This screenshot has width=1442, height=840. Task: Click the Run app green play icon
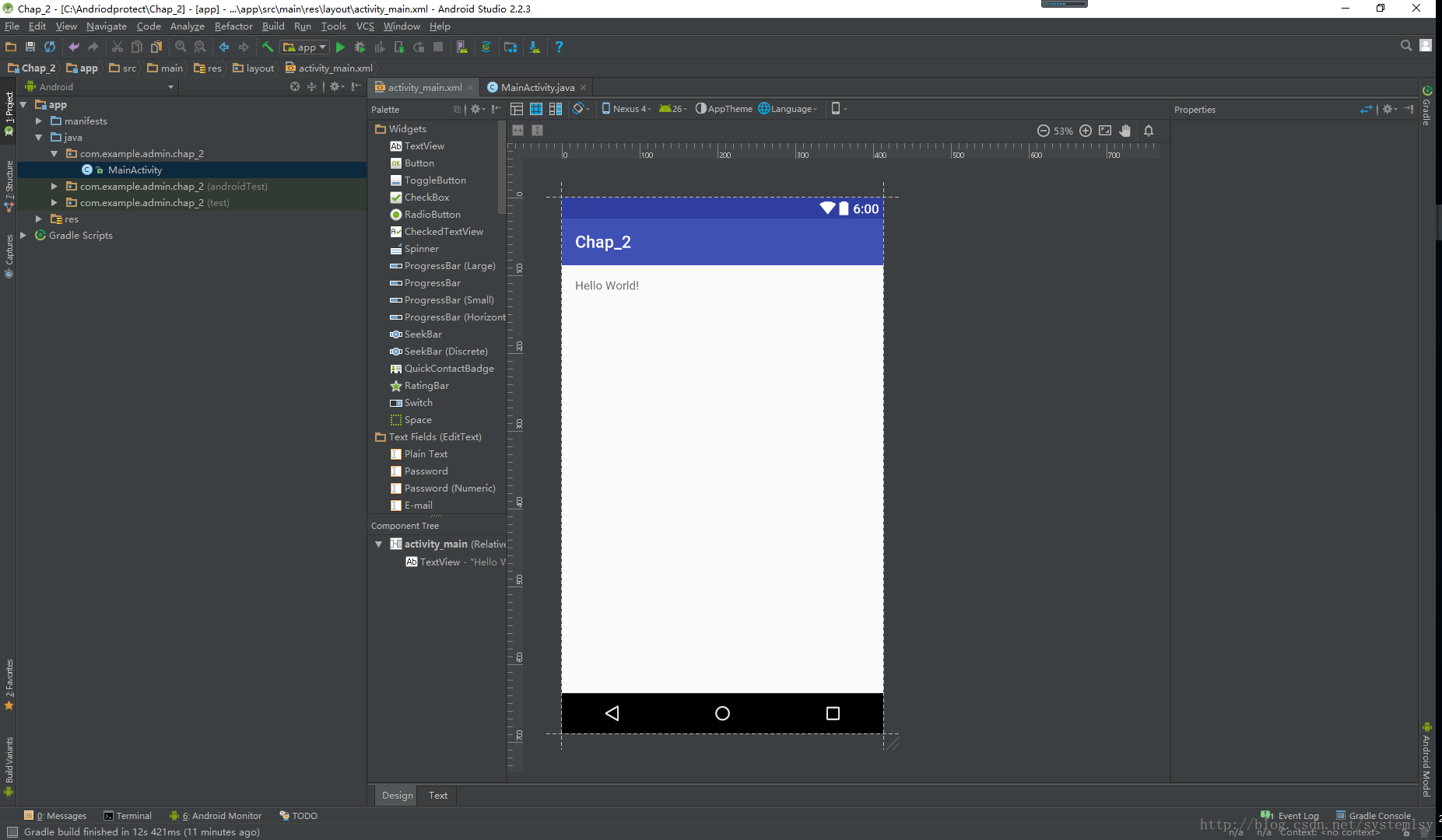[340, 47]
